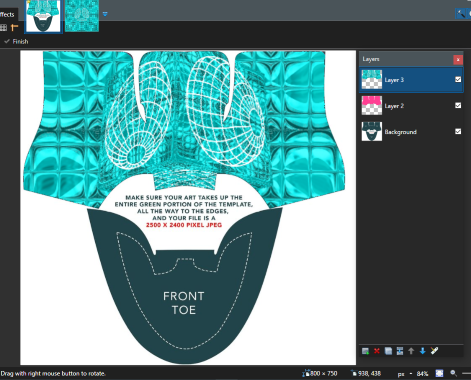Select the Layer 2 row
This screenshot has height=380, width=471.
coord(411,106)
